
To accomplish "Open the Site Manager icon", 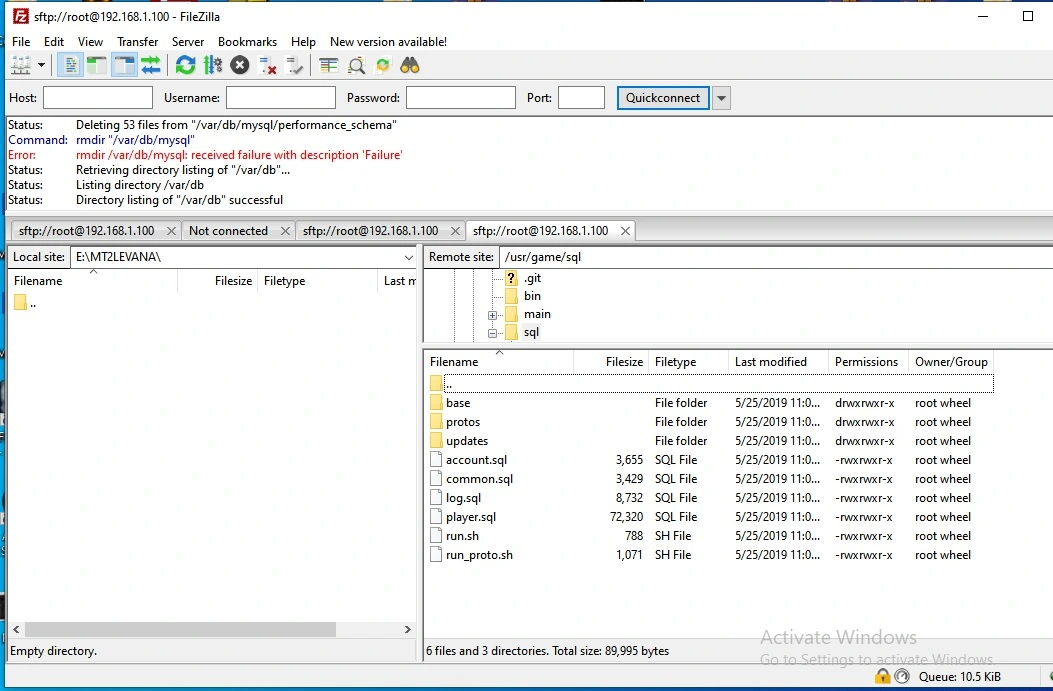I will pos(20,66).
